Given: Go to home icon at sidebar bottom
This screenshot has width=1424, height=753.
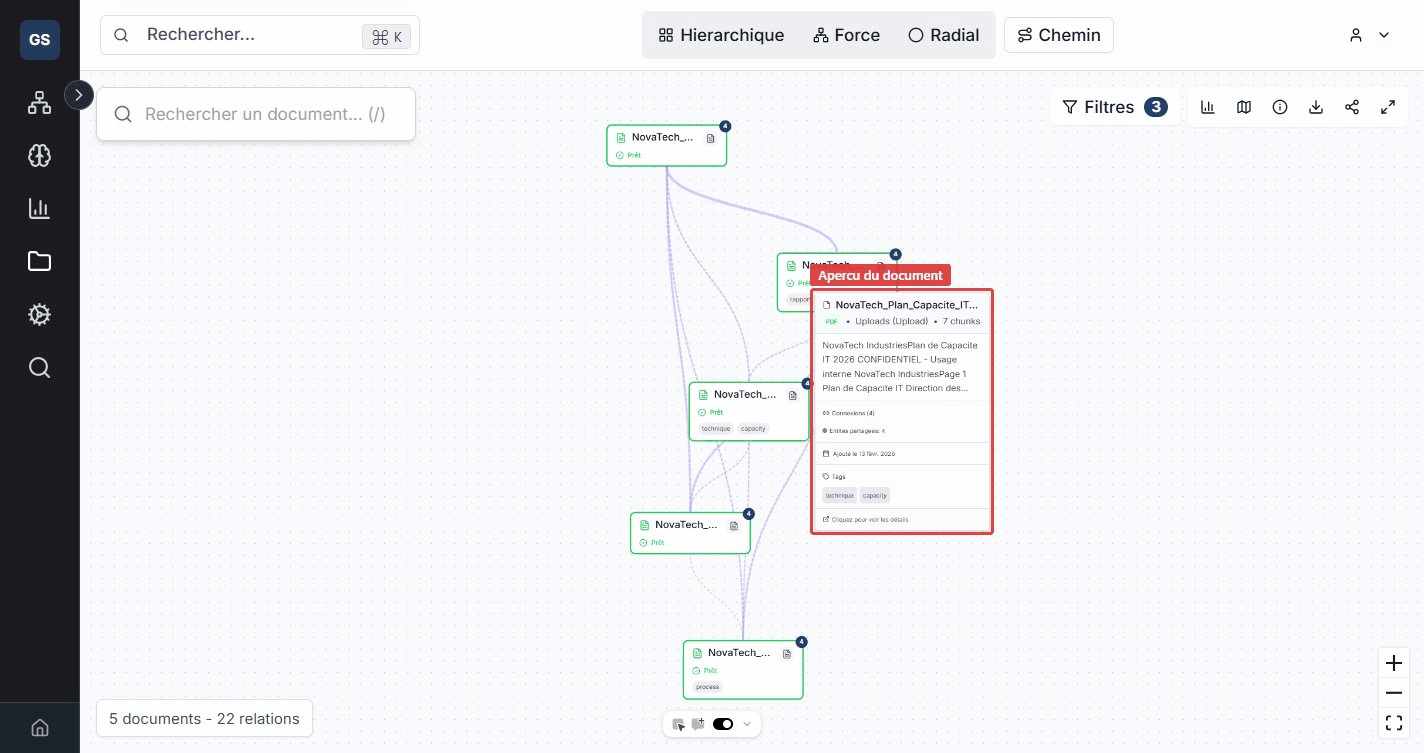Looking at the screenshot, I should click(x=39, y=727).
